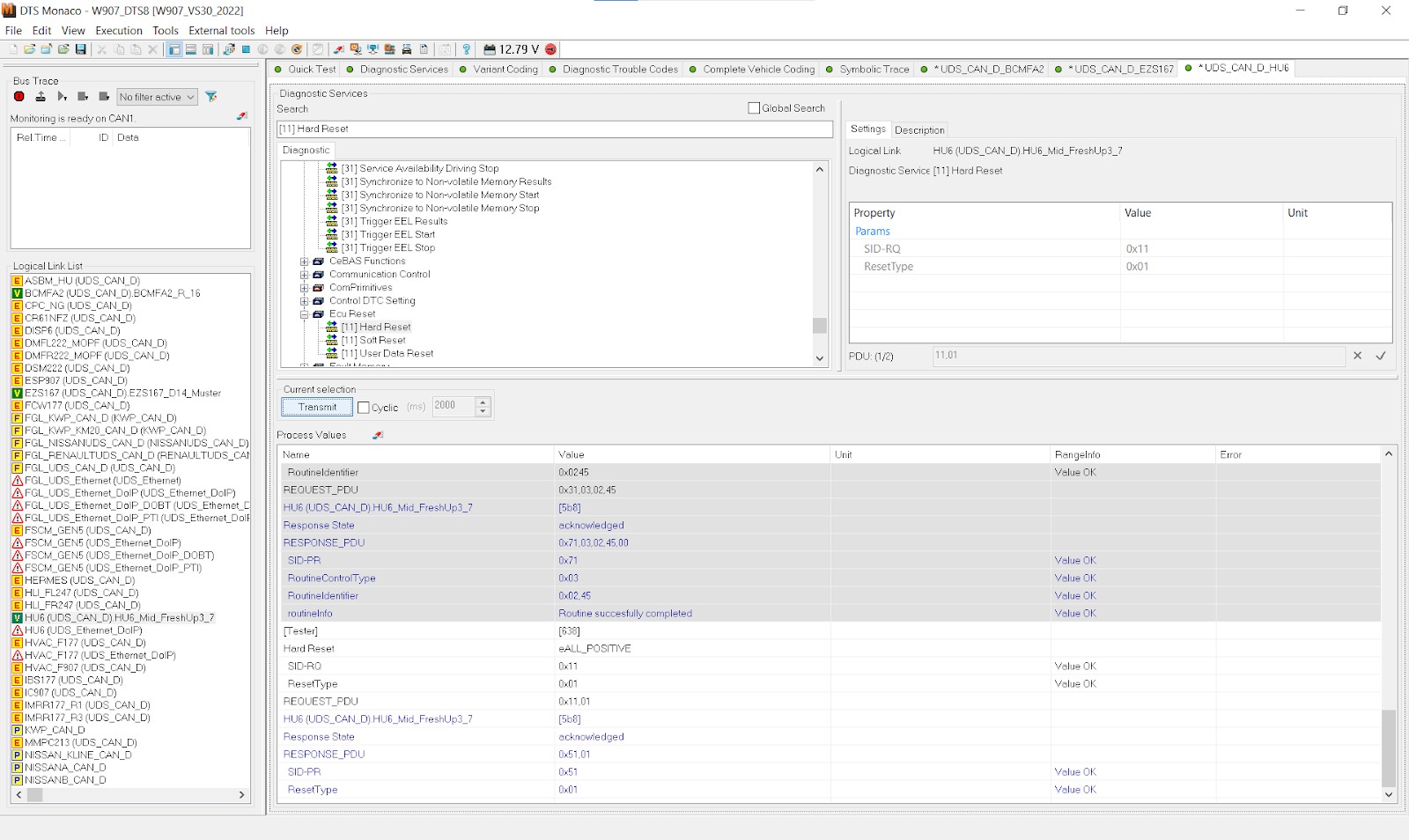Click the third layout view toolbar icon

(208, 49)
